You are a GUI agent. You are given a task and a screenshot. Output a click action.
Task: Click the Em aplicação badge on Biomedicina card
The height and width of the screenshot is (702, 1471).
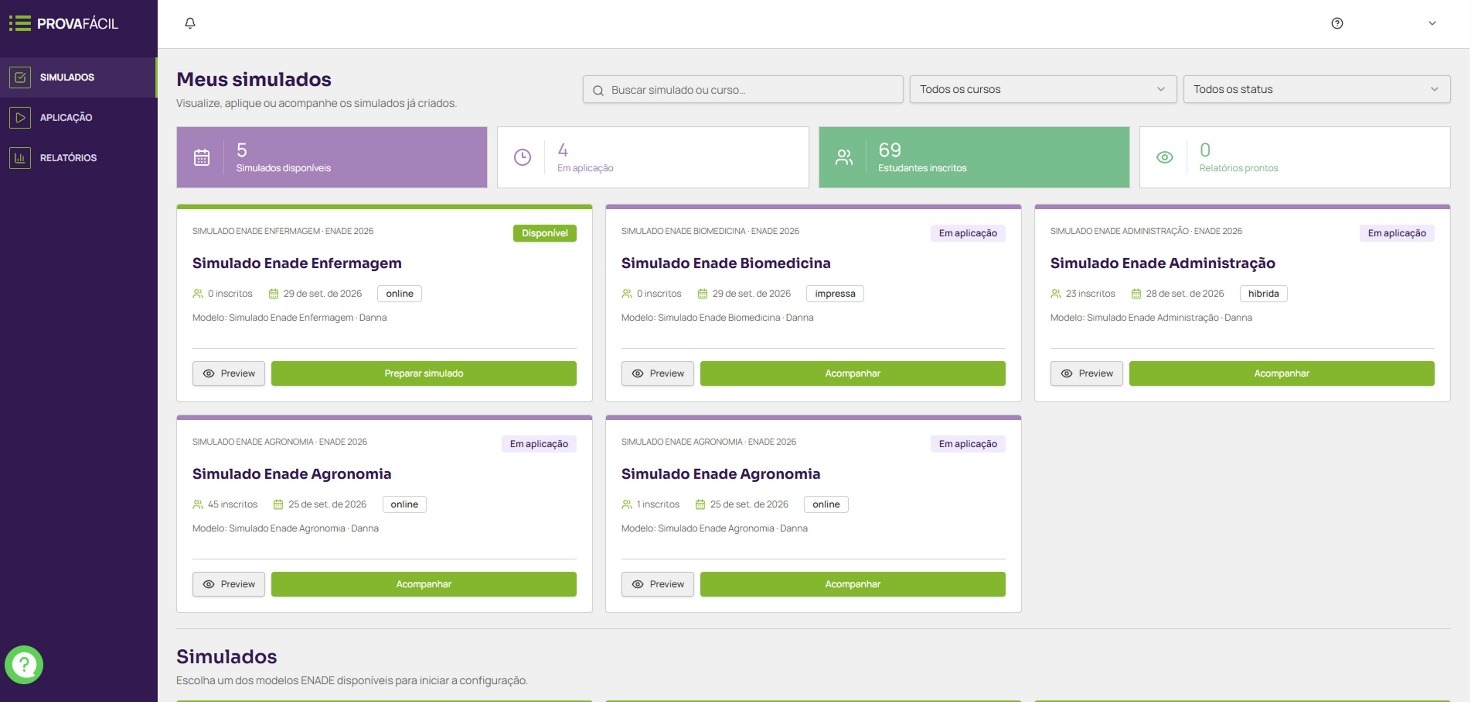(968, 233)
